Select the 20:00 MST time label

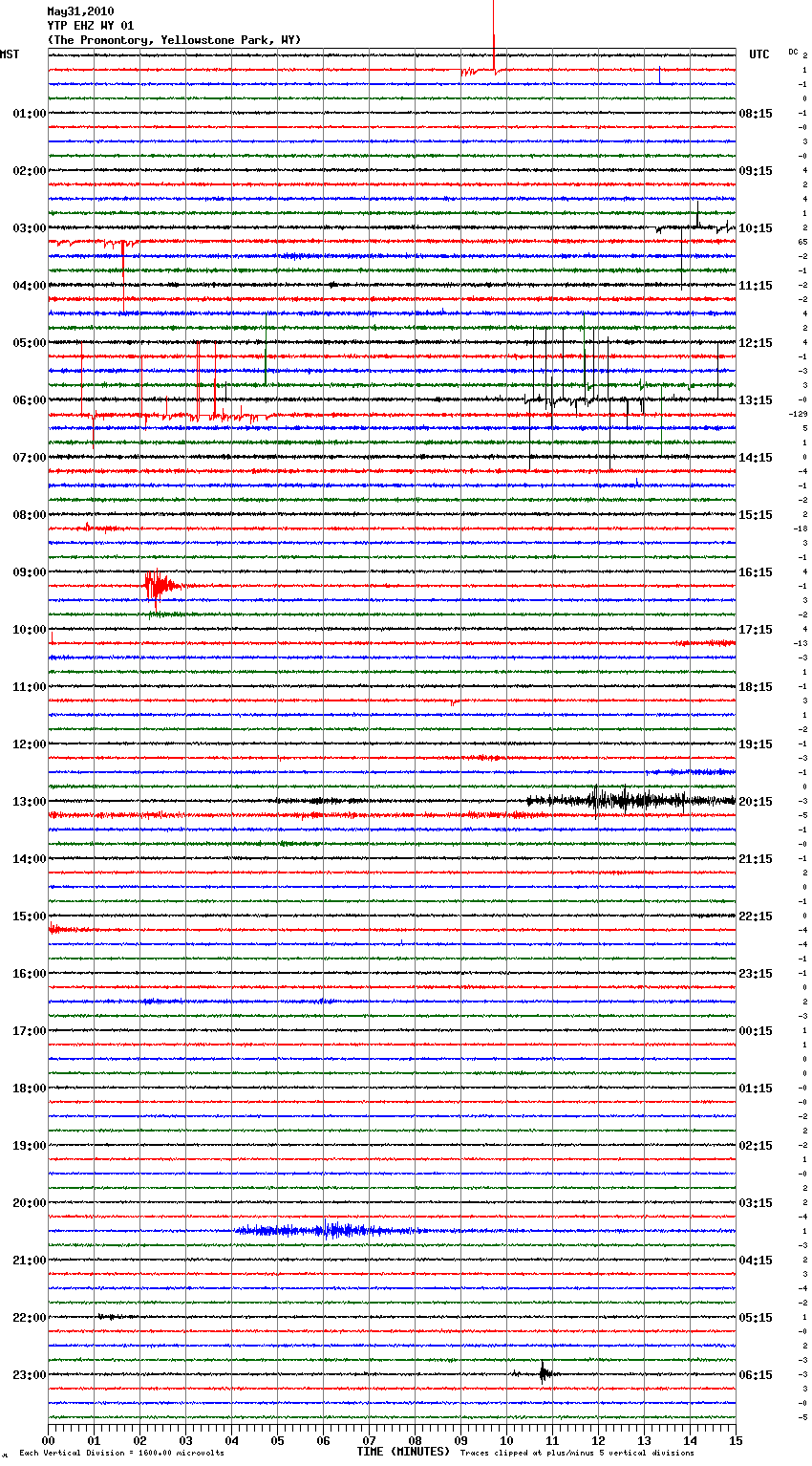click(30, 1203)
